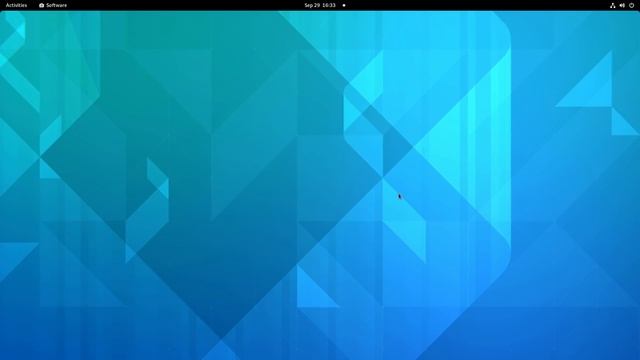Click the network status icon
This screenshot has height=360, width=640.
(613, 5)
